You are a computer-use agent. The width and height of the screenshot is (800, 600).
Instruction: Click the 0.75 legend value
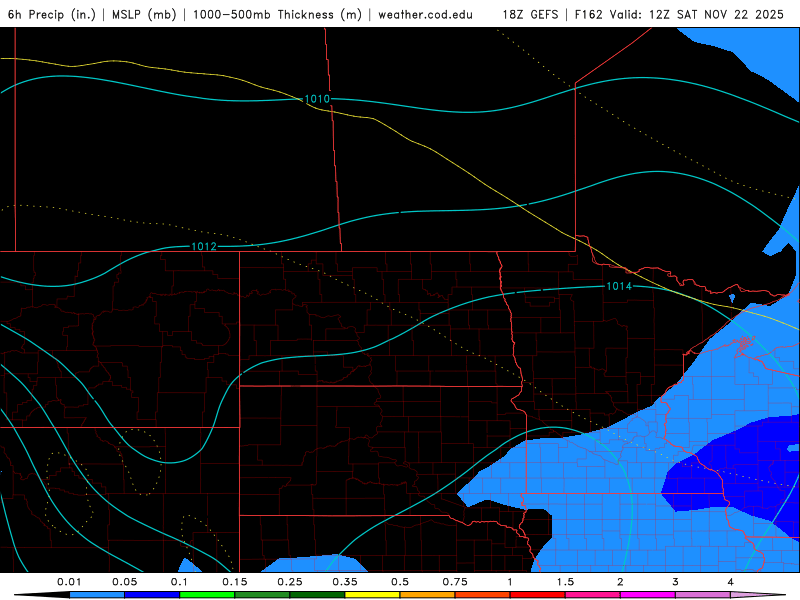[455, 582]
